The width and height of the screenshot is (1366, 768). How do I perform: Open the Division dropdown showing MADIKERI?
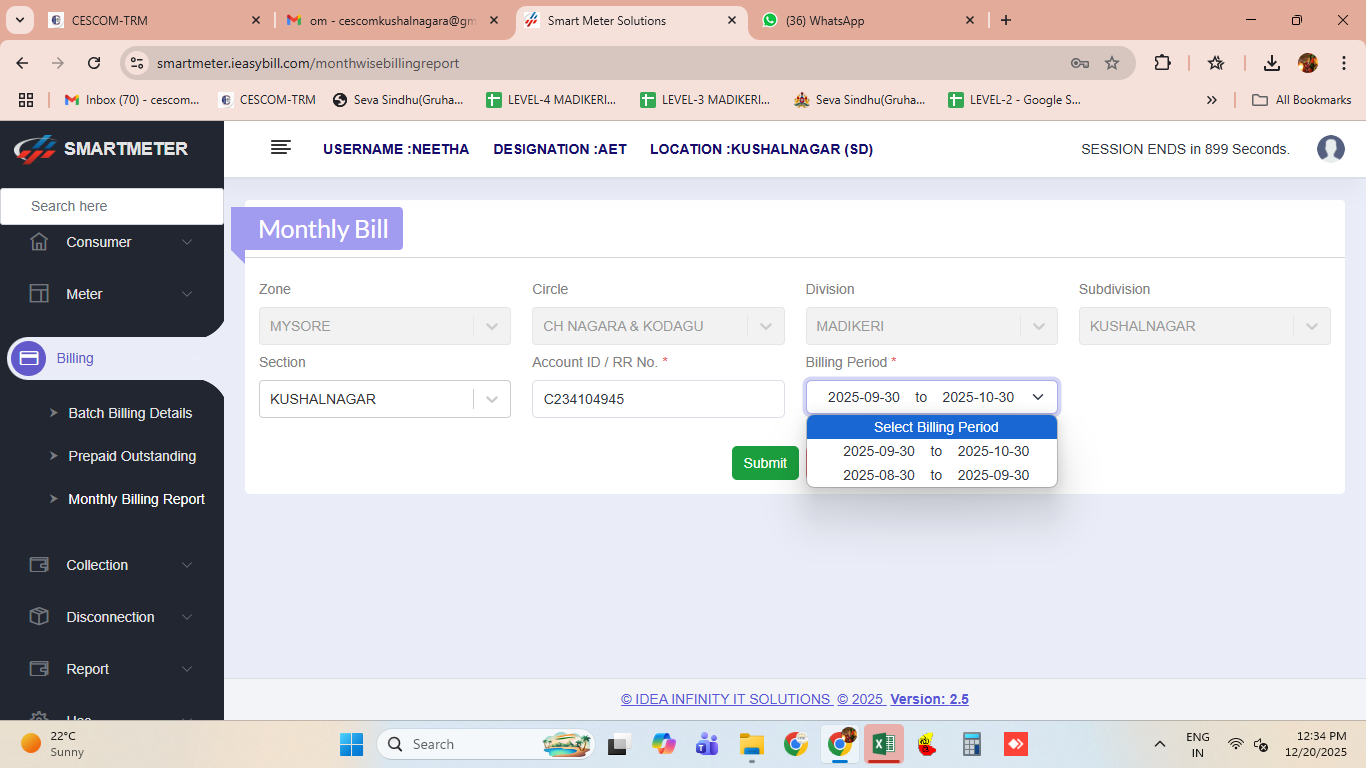pos(932,326)
